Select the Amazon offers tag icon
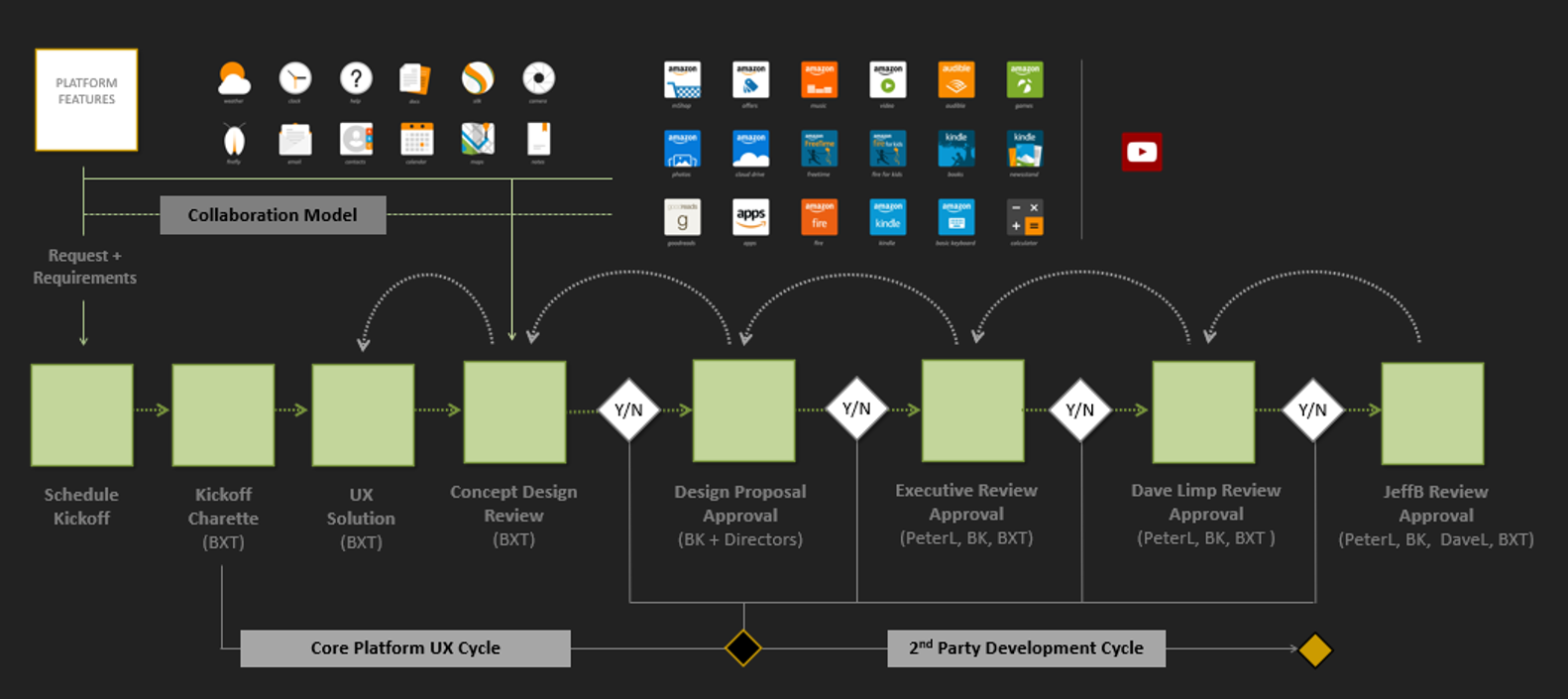The width and height of the screenshot is (1568, 699). click(x=750, y=80)
